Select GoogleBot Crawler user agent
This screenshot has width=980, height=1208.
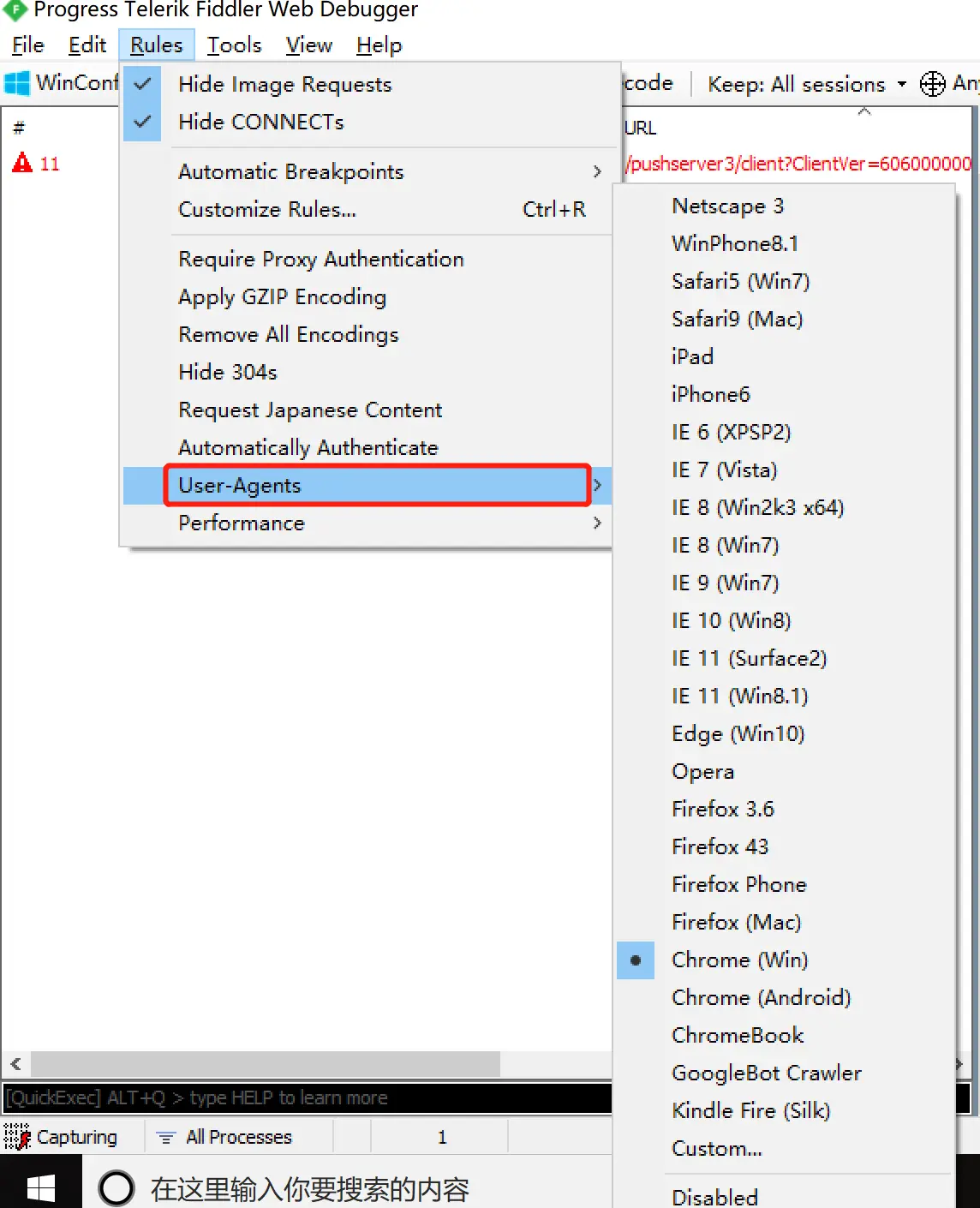tap(784, 1073)
